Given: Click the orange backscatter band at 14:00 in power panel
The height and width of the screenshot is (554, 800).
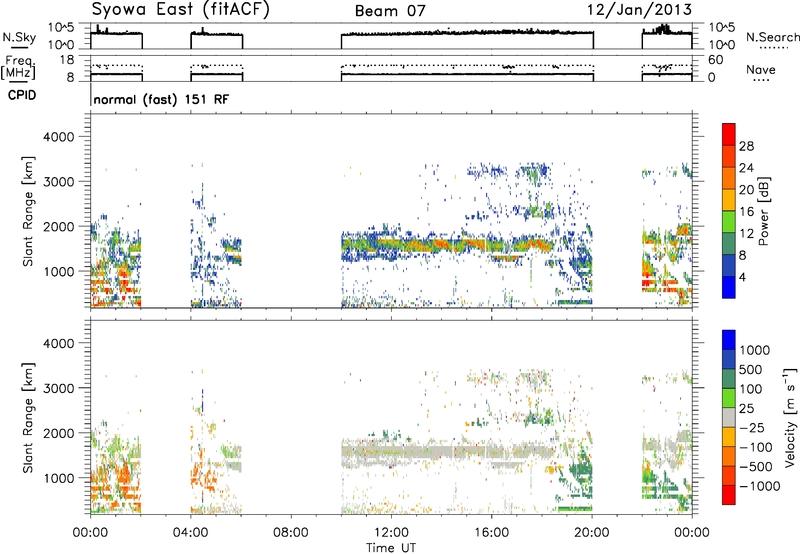Looking at the screenshot, I should coord(441,245).
